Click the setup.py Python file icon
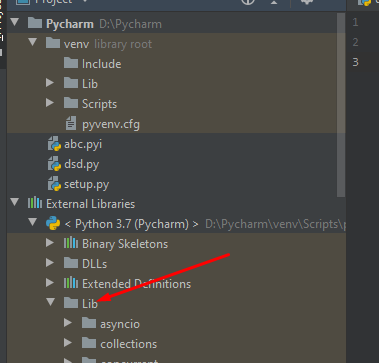Viewport: 379px width, 363px height. tap(54, 184)
